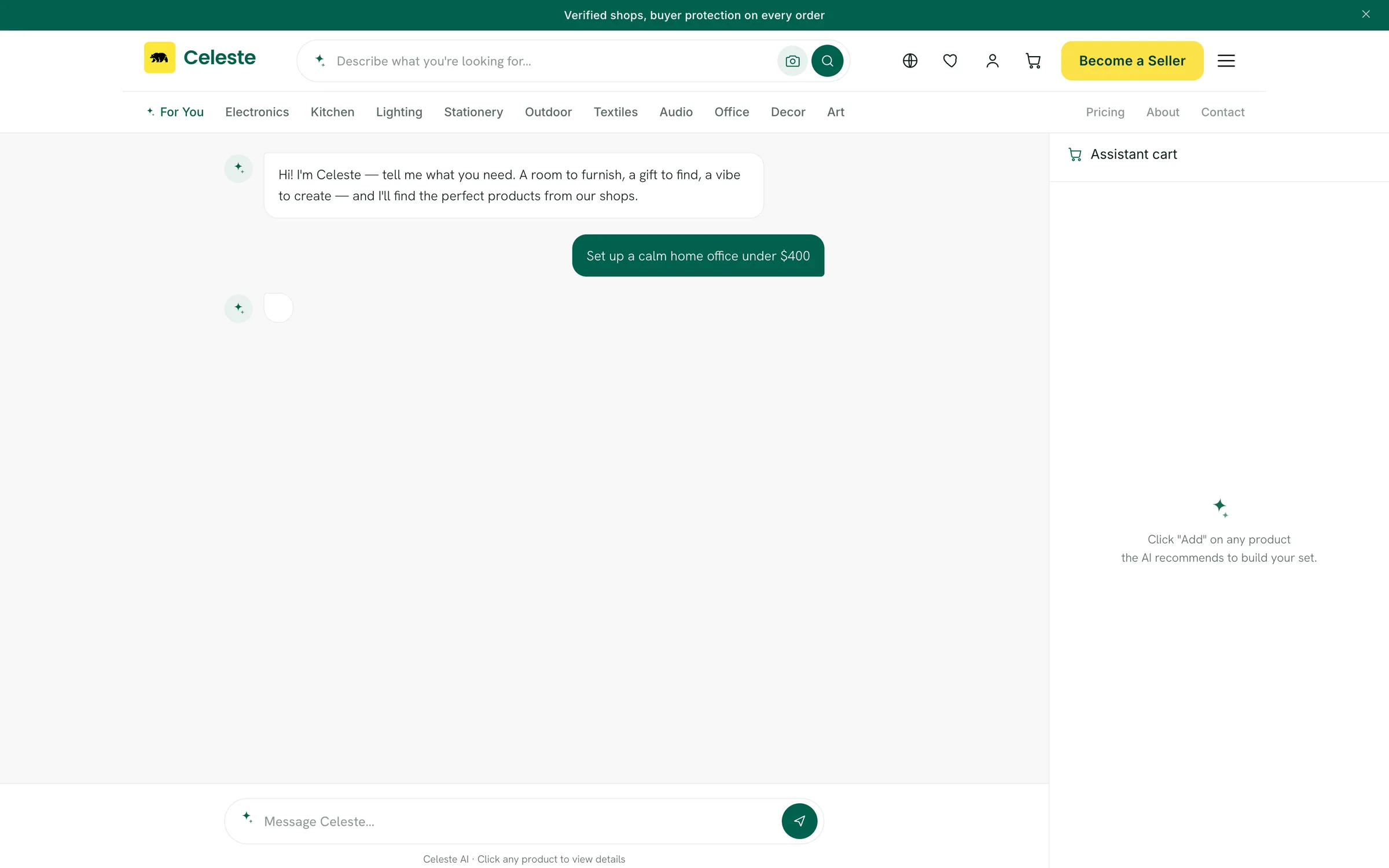Open the shopping cart icon in header
The width and height of the screenshot is (1389, 868).
point(1033,61)
